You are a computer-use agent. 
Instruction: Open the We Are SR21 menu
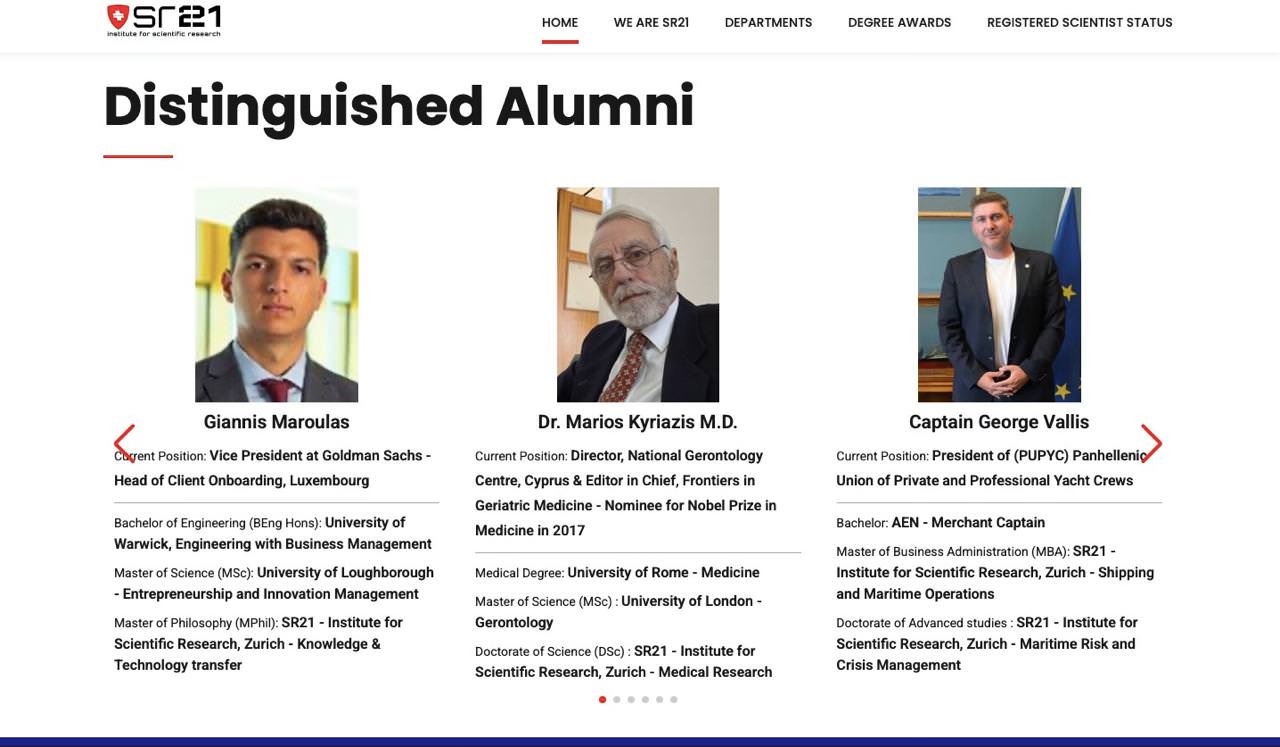click(651, 23)
